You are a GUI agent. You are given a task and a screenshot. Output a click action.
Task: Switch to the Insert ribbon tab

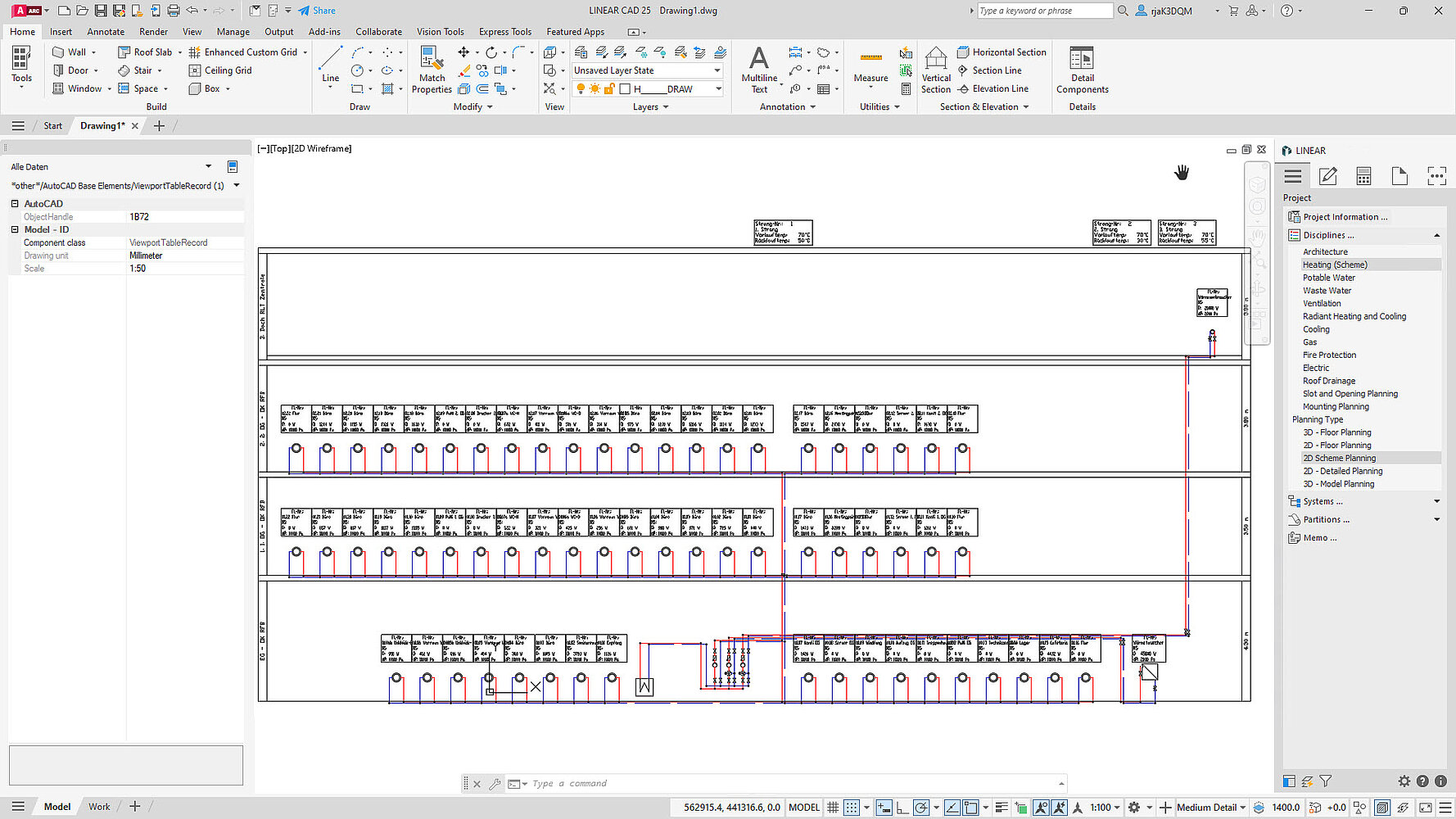61,32
